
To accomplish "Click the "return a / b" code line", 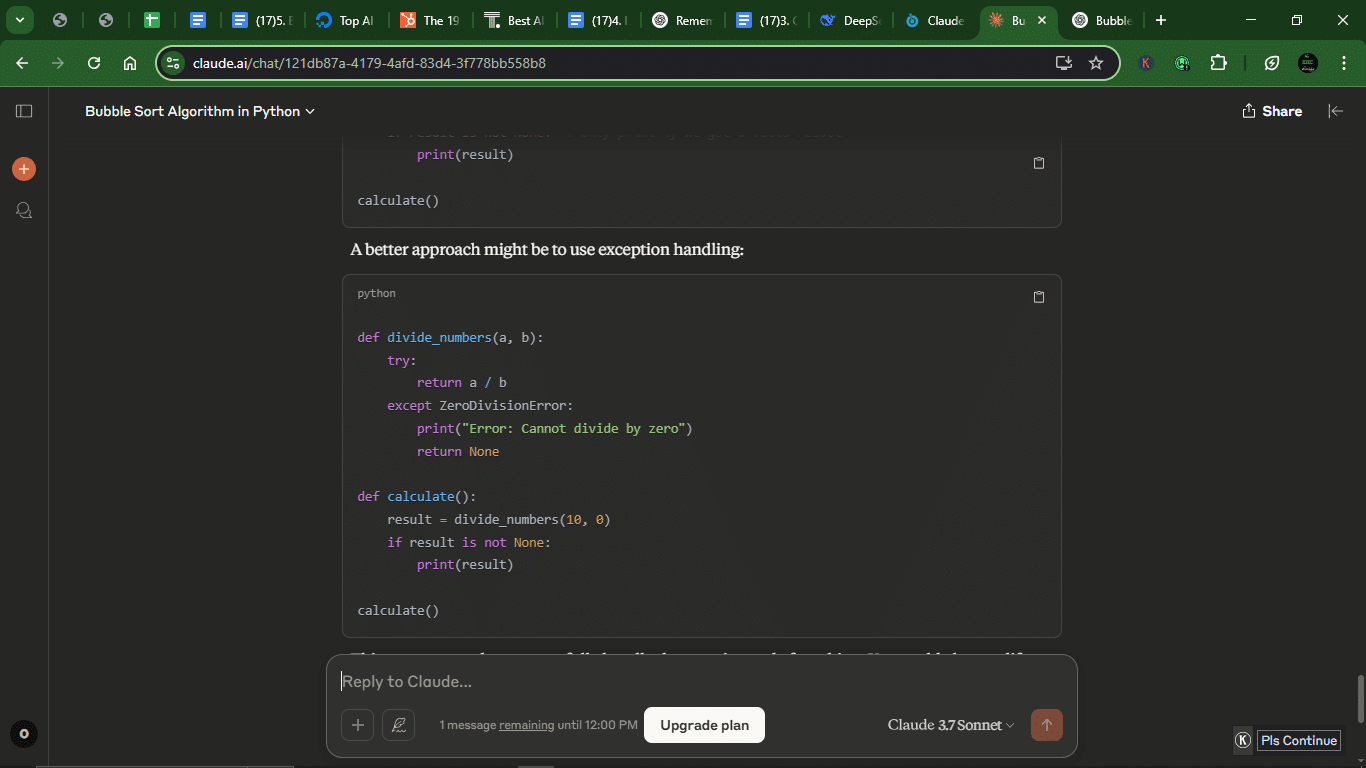I will point(462,383).
